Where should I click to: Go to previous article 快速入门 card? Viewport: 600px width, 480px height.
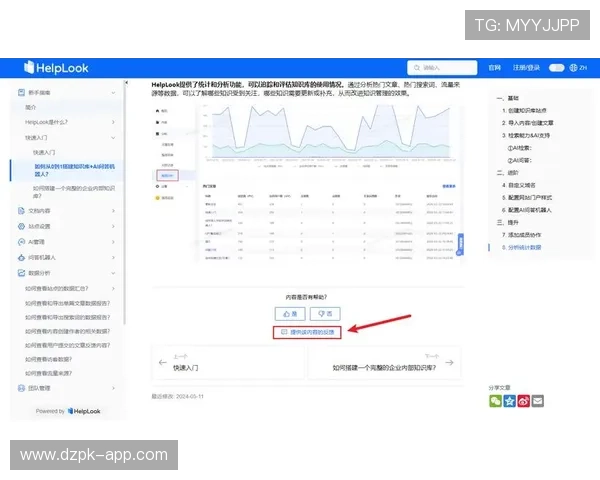click(228, 362)
